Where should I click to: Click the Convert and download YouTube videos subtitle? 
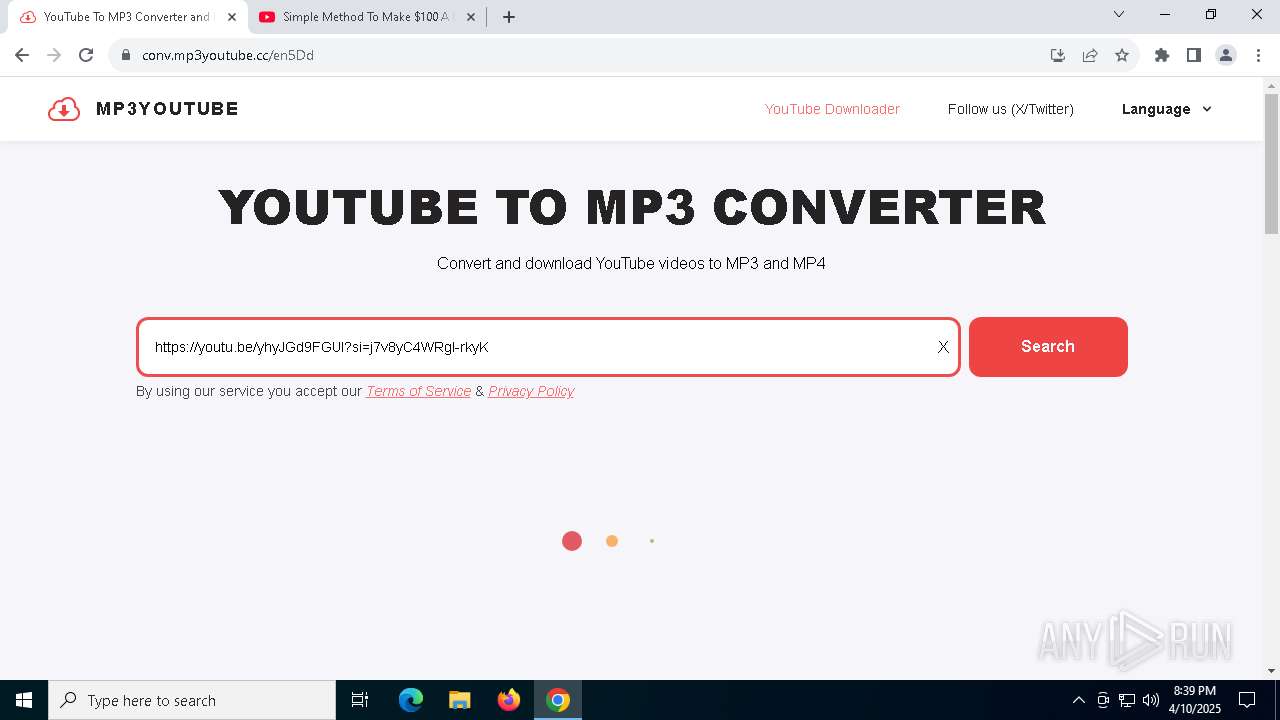click(631, 263)
